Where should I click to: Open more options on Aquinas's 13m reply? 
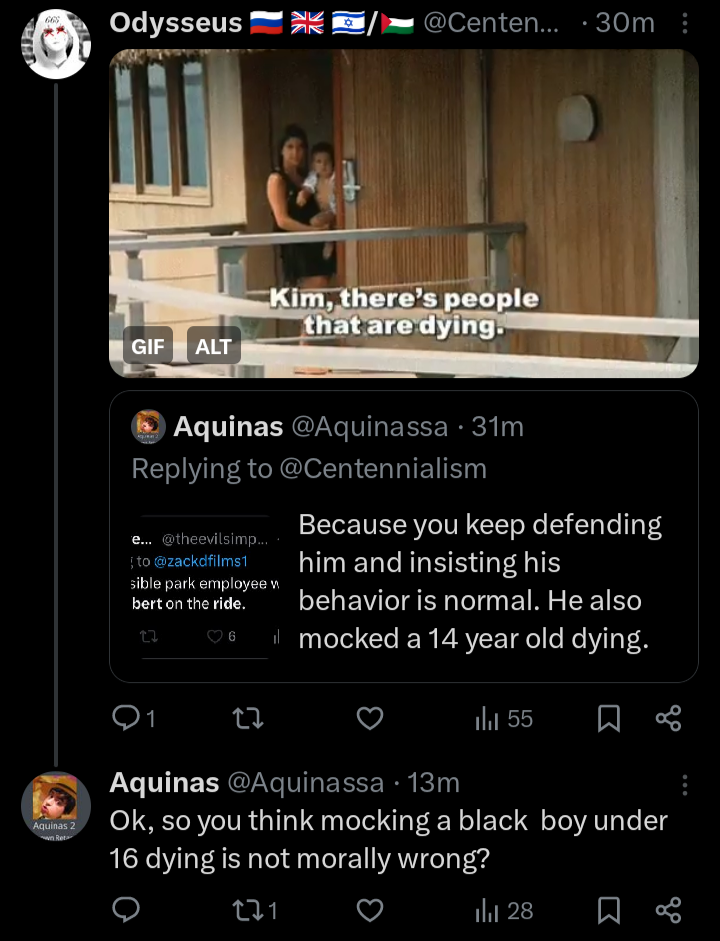tap(685, 784)
